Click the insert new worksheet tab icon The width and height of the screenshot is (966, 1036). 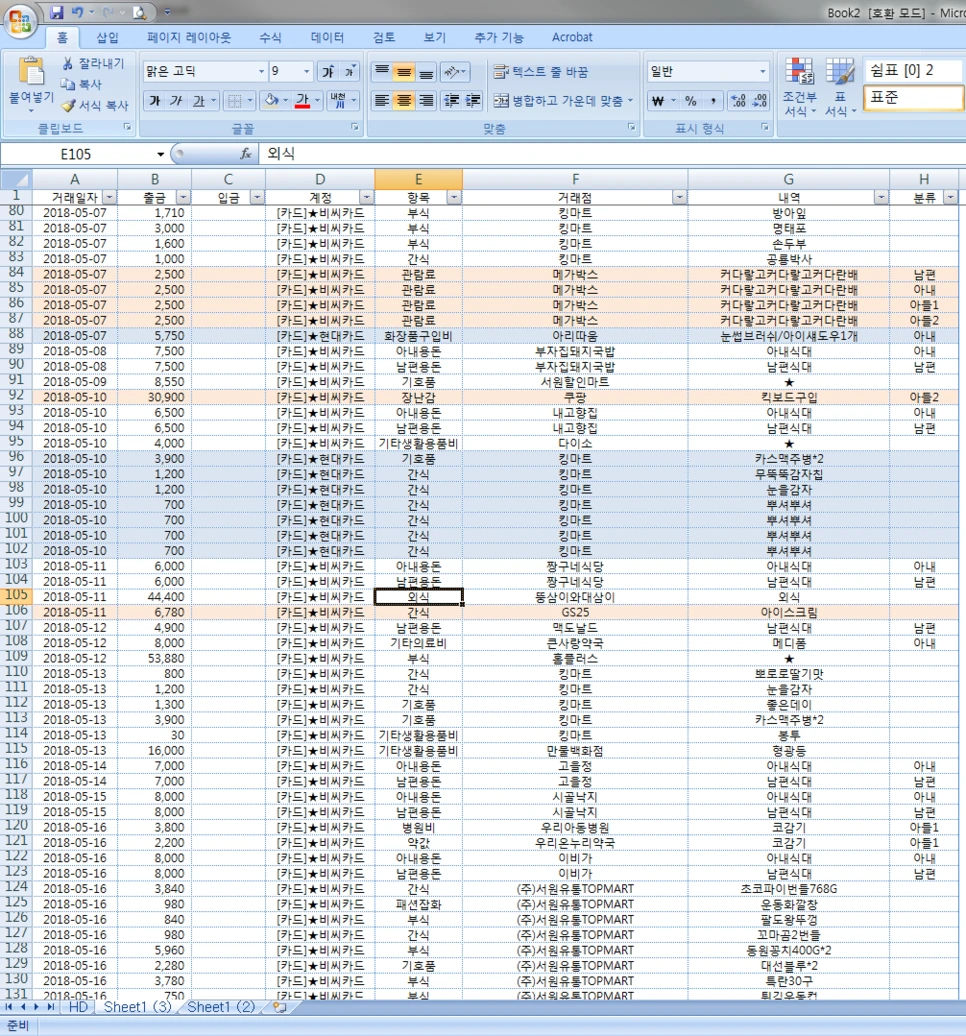[279, 1007]
